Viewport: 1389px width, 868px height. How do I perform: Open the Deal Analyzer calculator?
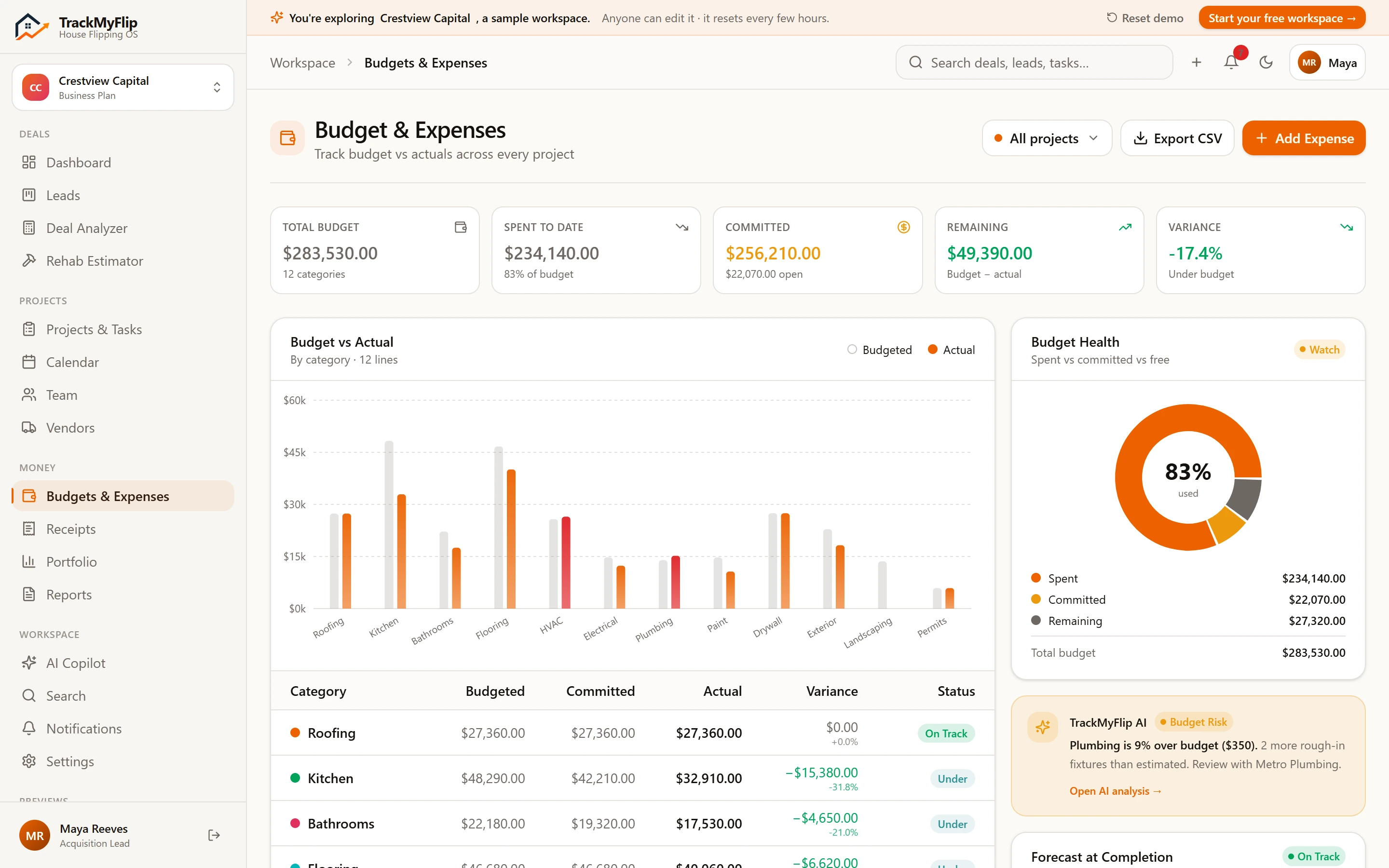pyautogui.click(x=123, y=228)
